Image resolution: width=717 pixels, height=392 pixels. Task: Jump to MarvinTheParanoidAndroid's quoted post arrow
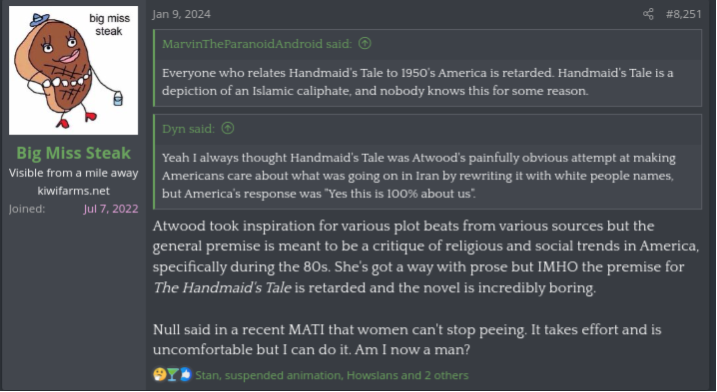pyautogui.click(x=364, y=43)
